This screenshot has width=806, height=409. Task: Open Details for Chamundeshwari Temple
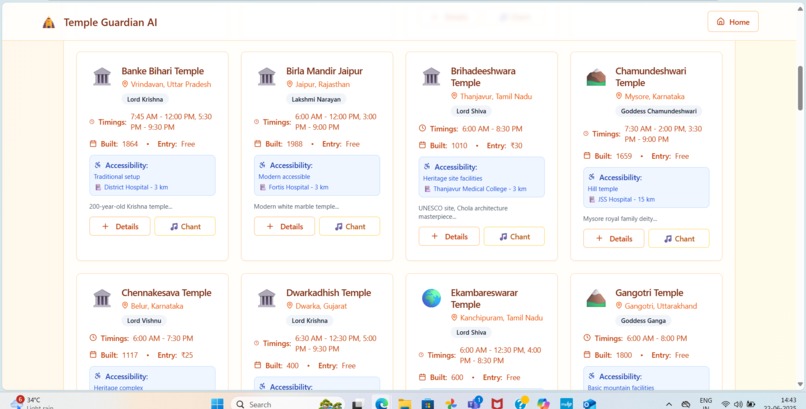tap(613, 238)
